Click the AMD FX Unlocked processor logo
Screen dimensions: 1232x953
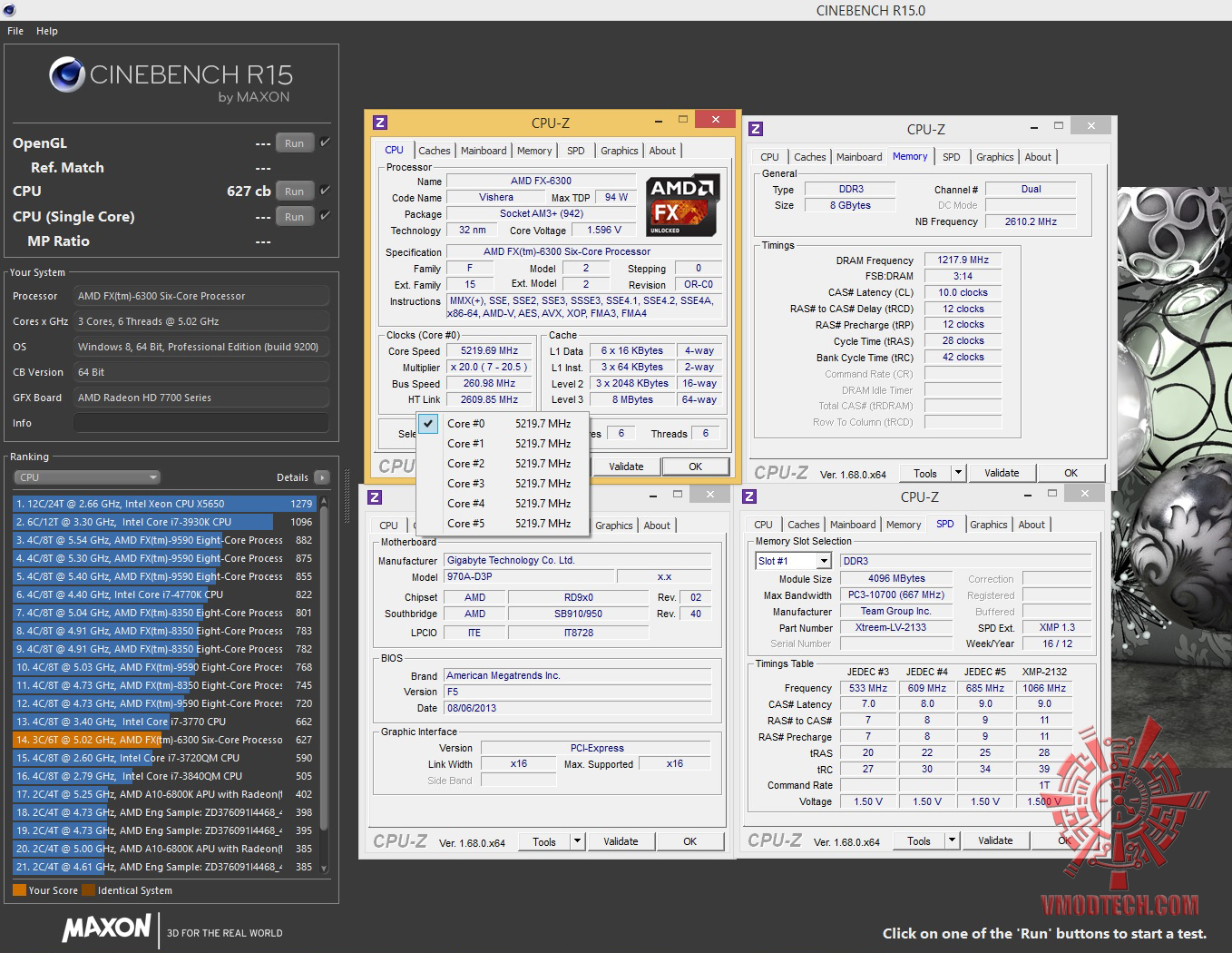(683, 206)
